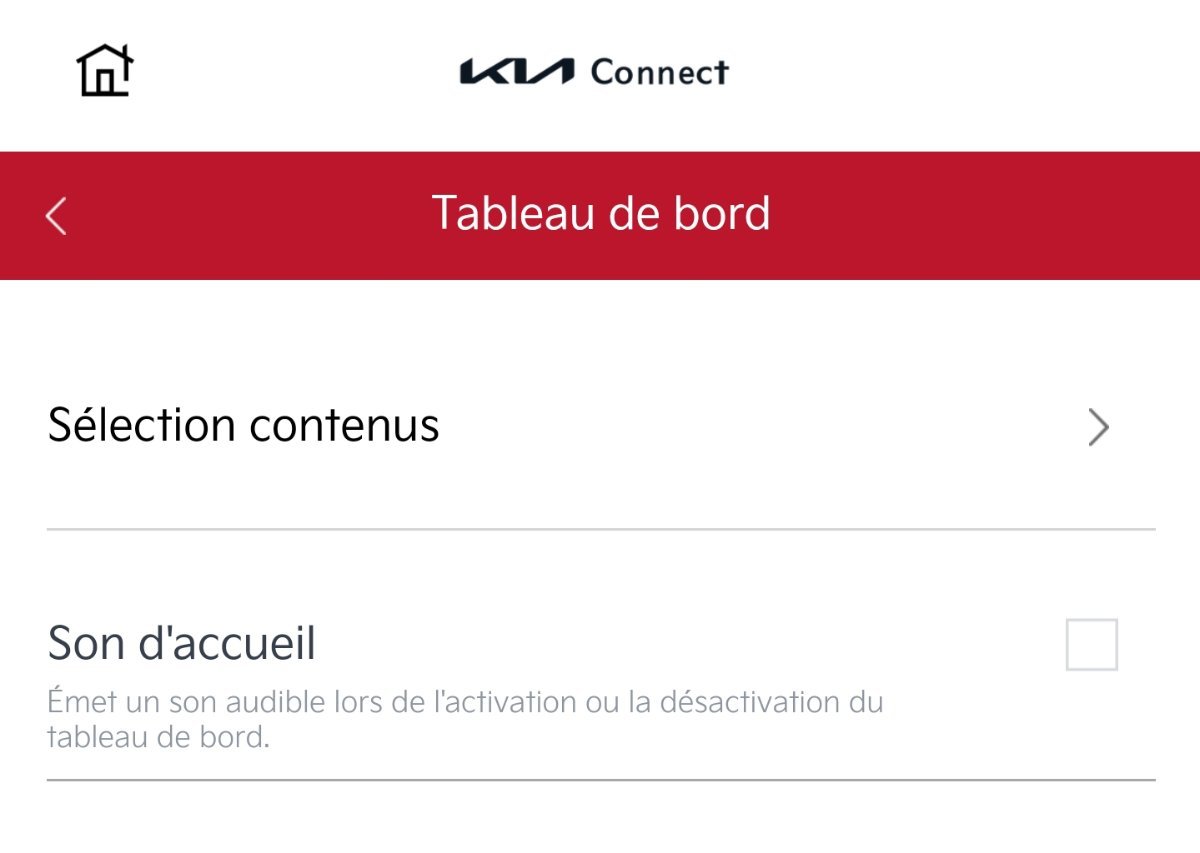Click the Connect wordmark beside the Kia logo
Image resolution: width=1200 pixels, height=853 pixels.
point(660,72)
